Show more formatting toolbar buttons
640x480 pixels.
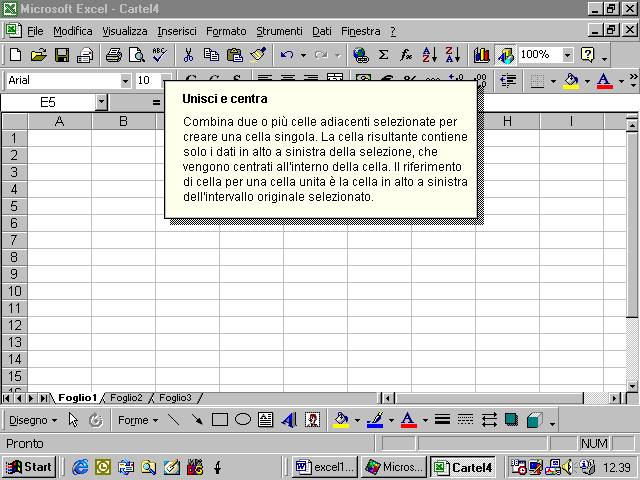tap(633, 80)
